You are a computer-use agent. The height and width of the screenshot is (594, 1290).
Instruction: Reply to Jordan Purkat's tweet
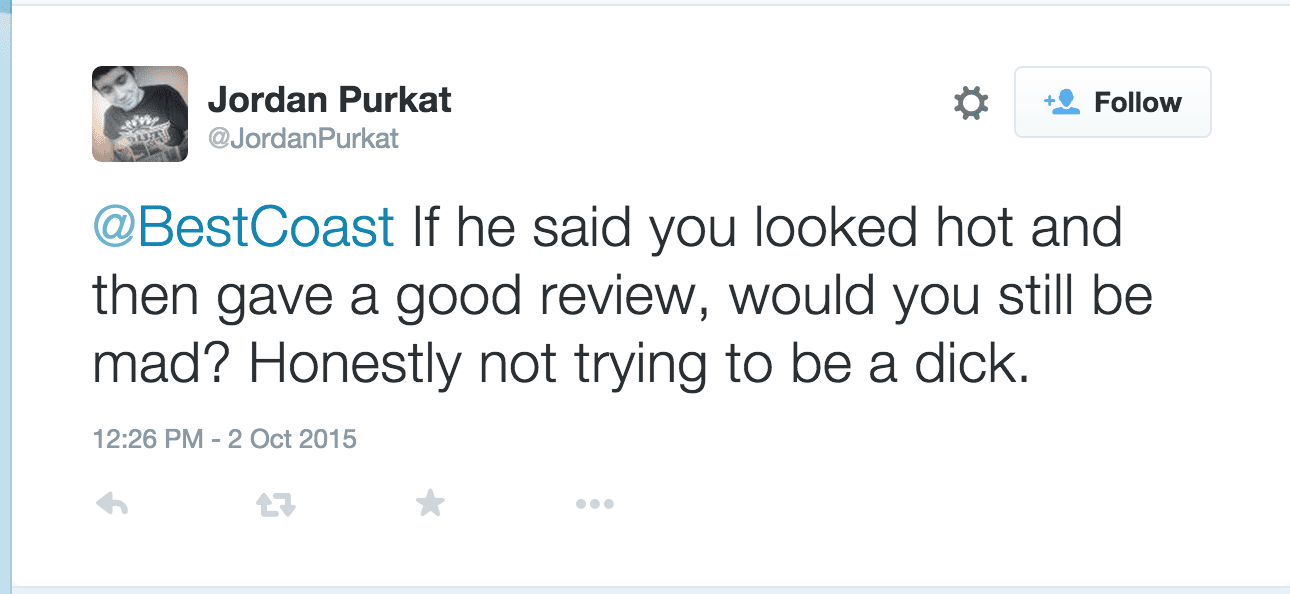[x=111, y=505]
